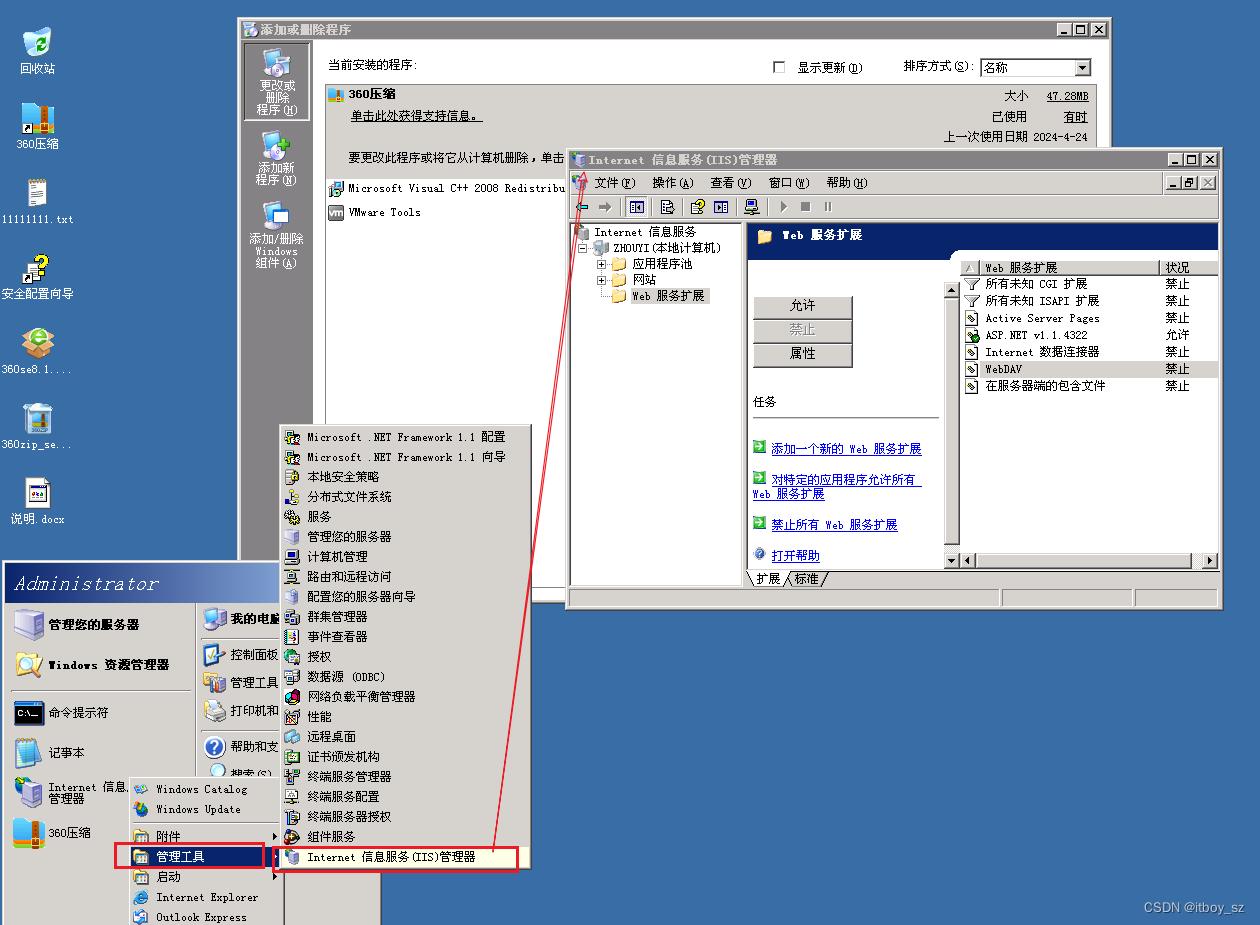This screenshot has height=925, width=1260.
Task: Open 更改或删除程序 in Add/Remove sidebar
Action: click(x=277, y=83)
